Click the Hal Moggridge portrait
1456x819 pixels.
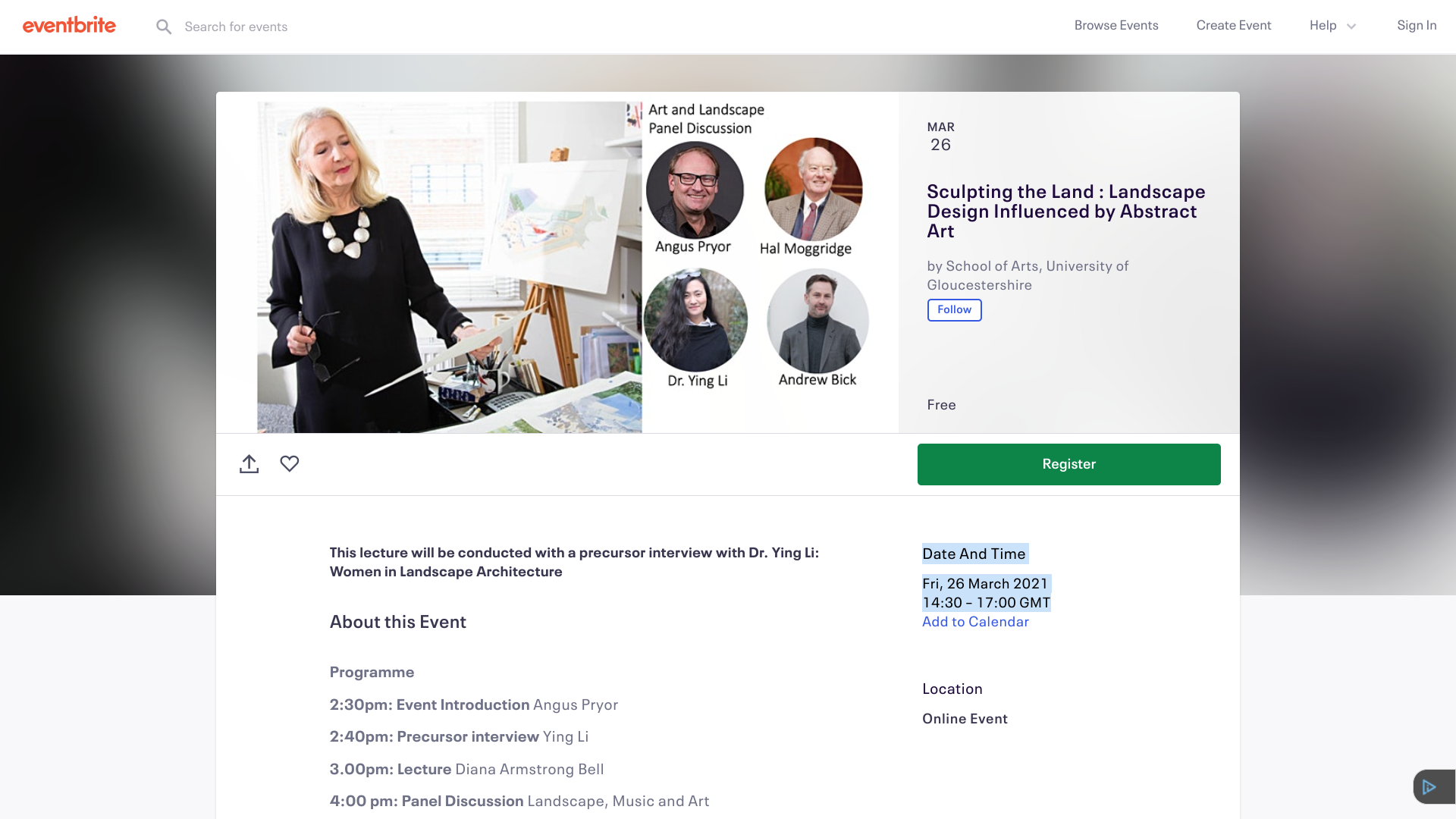813,189
